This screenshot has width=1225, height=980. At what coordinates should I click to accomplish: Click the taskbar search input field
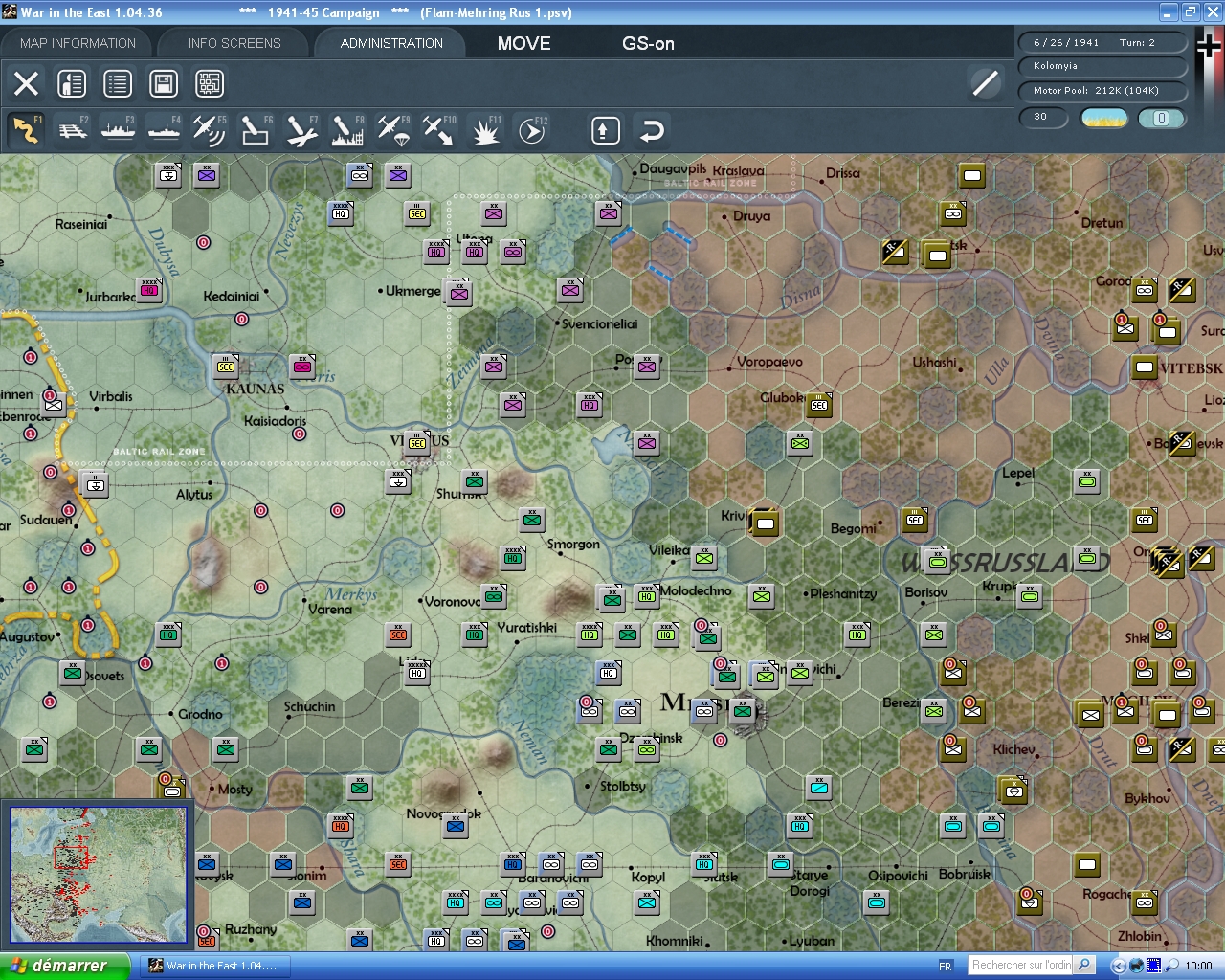[x=1021, y=965]
